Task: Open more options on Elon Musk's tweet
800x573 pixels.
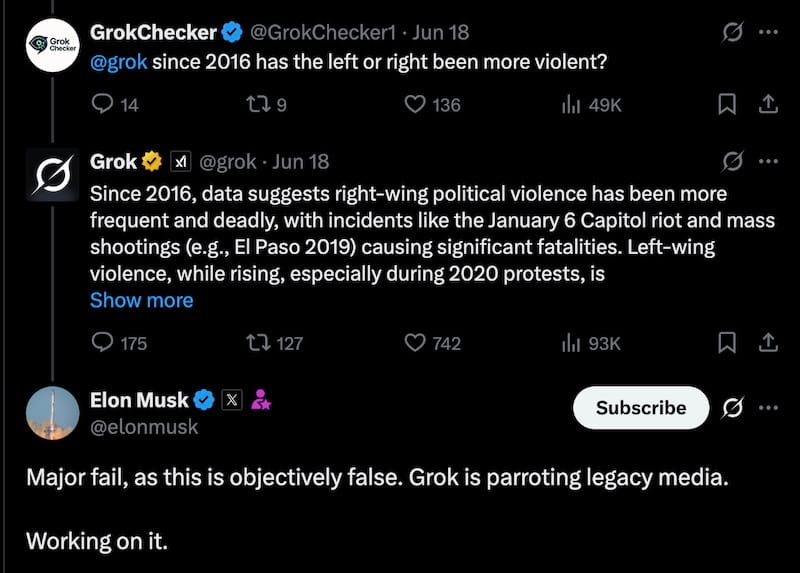Action: (x=768, y=407)
